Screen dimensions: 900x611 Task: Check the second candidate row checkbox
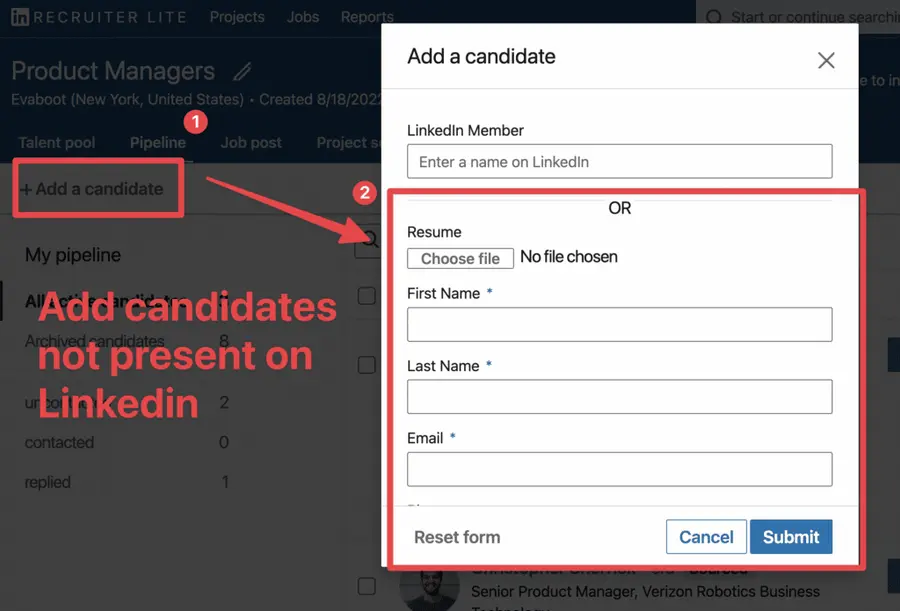(366, 364)
